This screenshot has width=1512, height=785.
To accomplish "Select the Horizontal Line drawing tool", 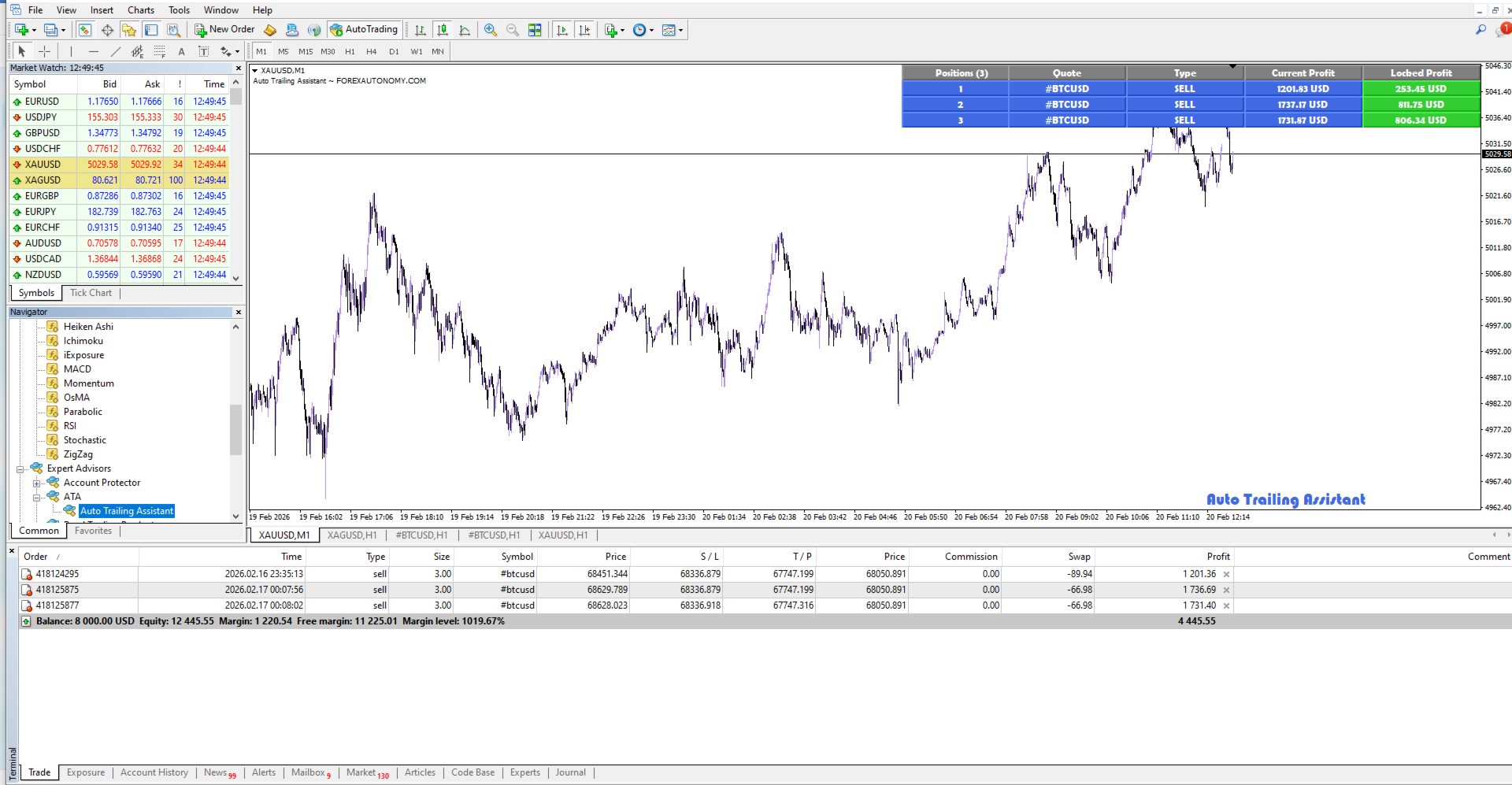I will [94, 51].
